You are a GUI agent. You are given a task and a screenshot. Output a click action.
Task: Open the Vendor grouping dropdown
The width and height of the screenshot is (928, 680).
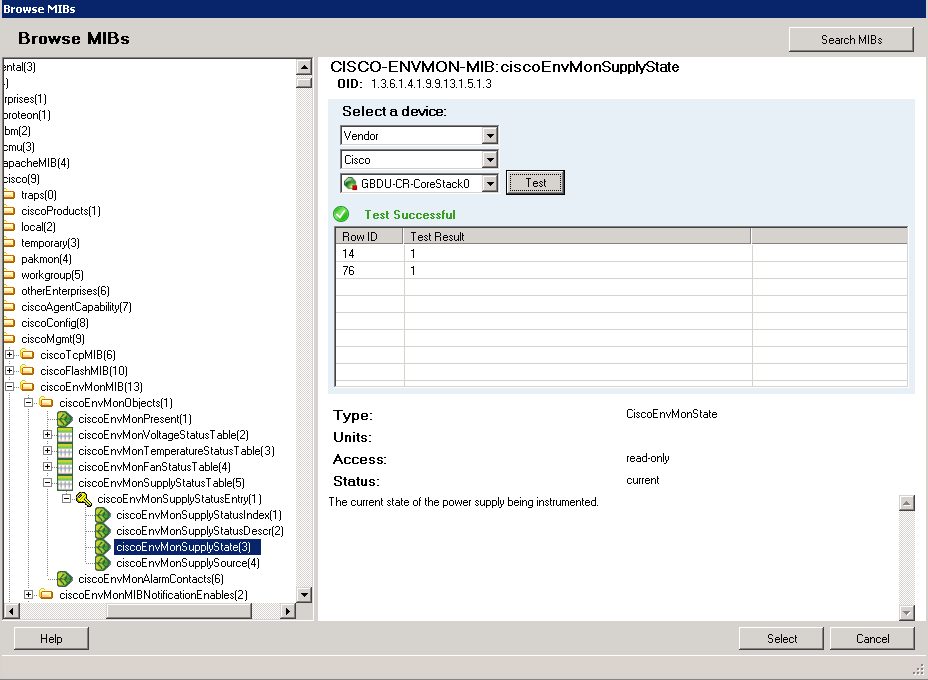(489, 136)
